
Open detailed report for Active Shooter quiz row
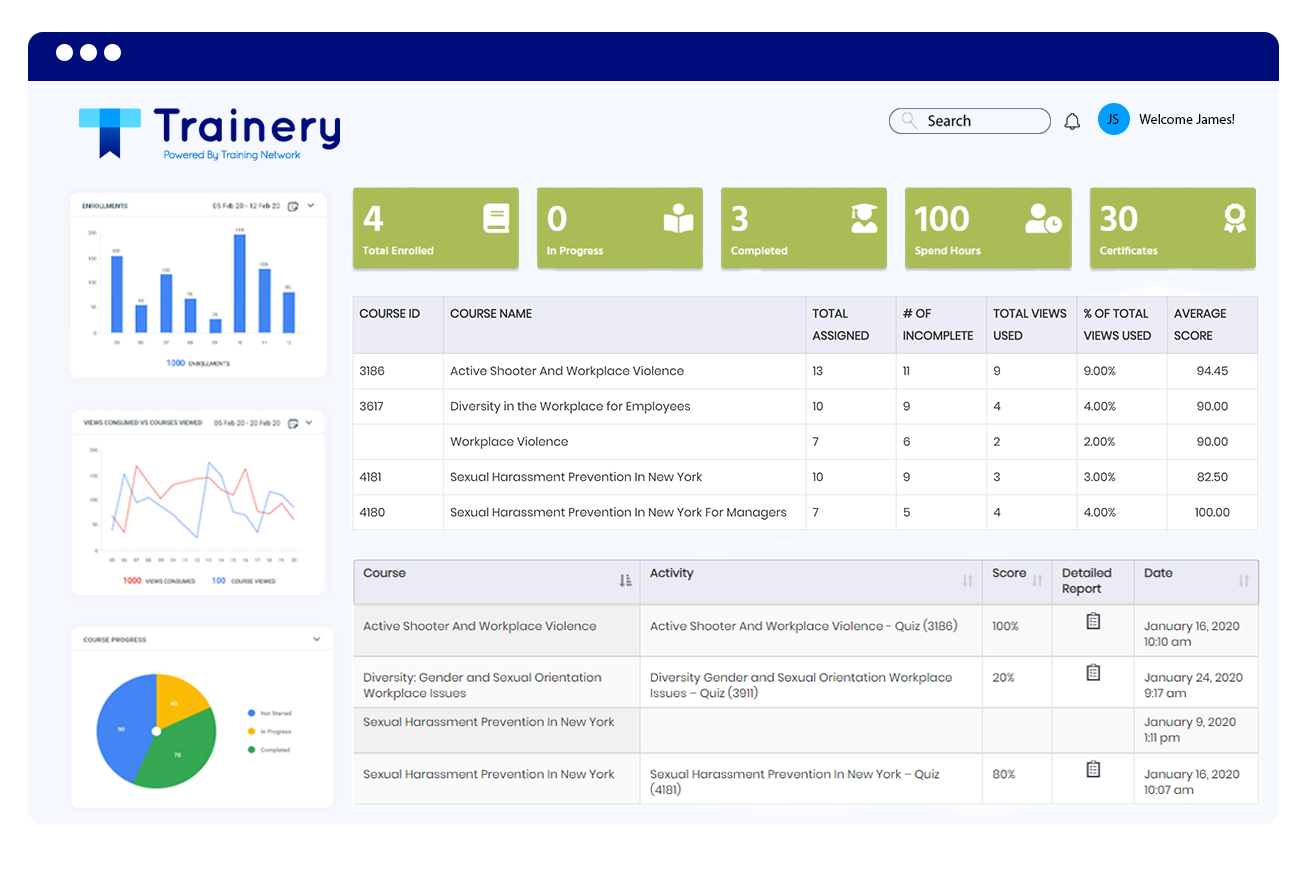[1093, 622]
